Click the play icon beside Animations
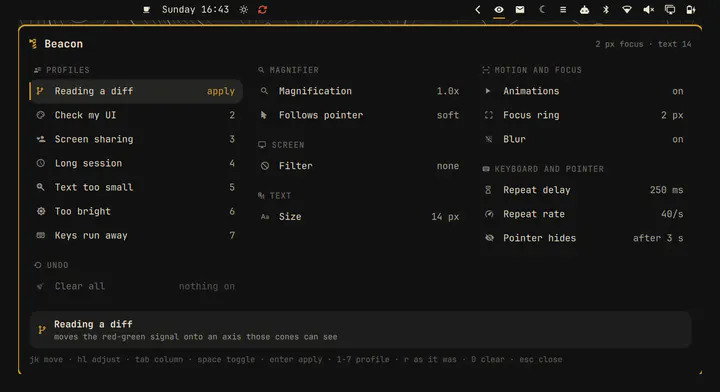This screenshot has width=720, height=392. tap(488, 91)
